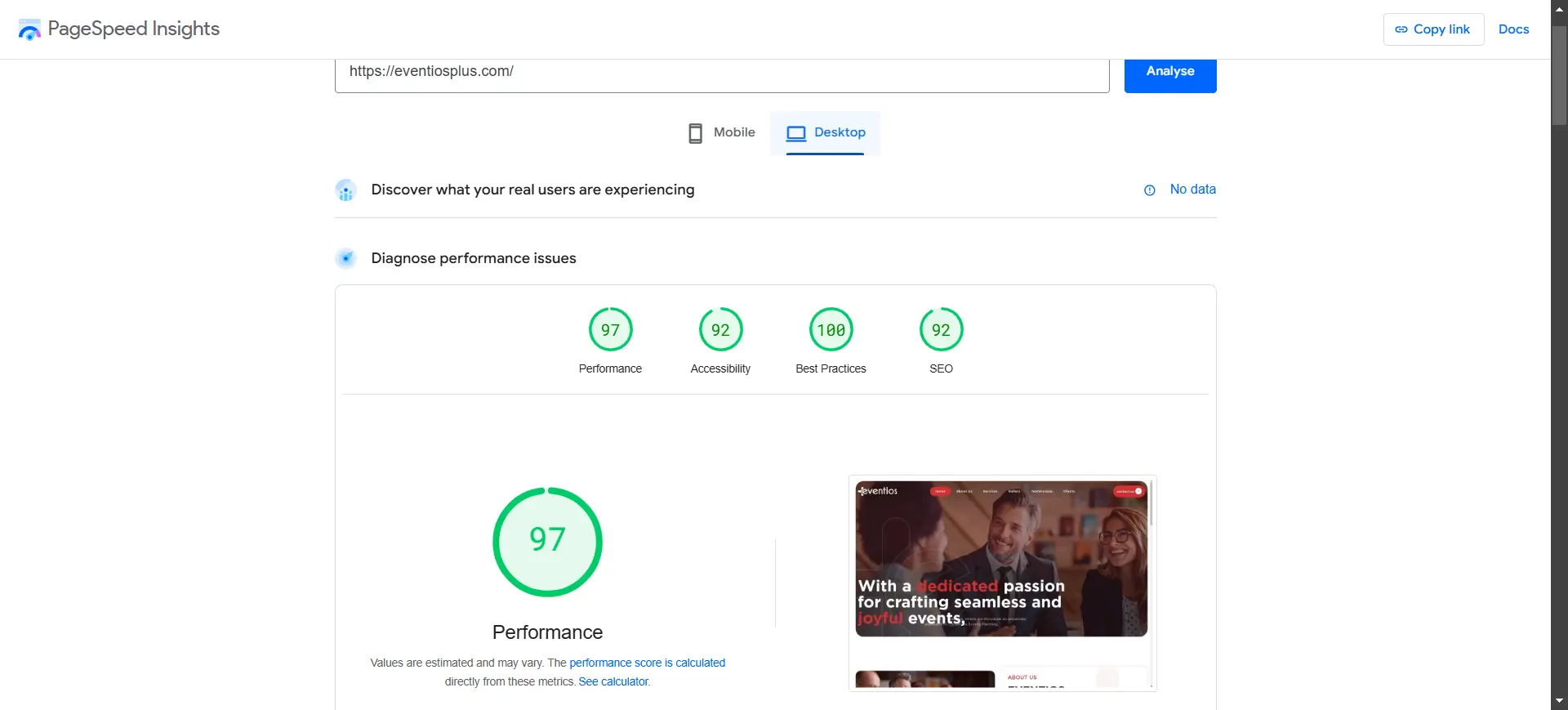Click the SEO label text
This screenshot has height=710, width=1568.
tap(942, 369)
